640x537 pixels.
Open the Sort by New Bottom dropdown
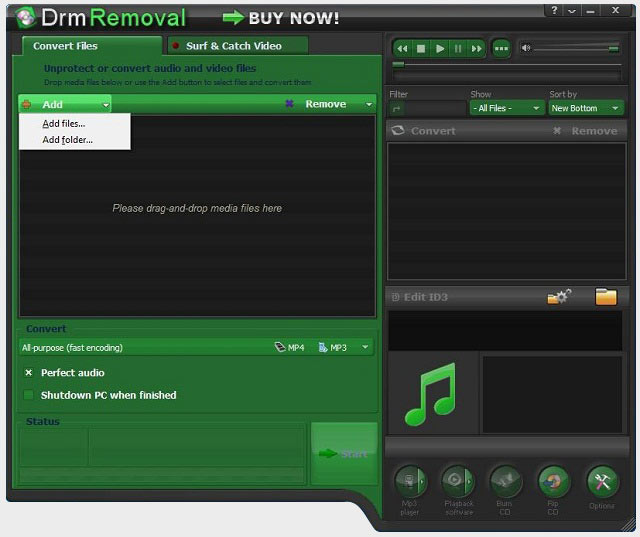coord(586,108)
